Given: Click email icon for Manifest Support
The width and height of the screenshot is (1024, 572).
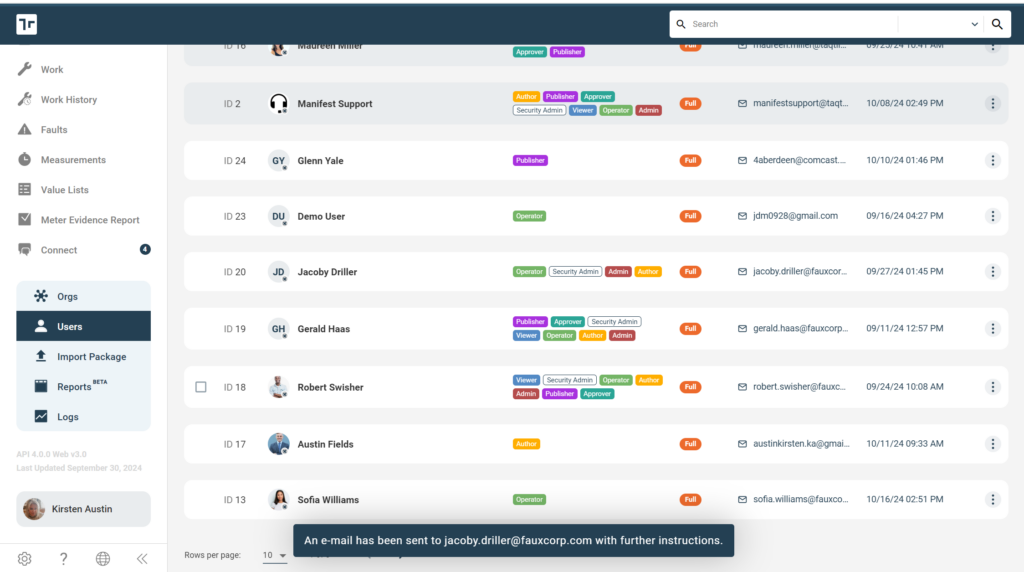Looking at the screenshot, I should [x=742, y=103].
